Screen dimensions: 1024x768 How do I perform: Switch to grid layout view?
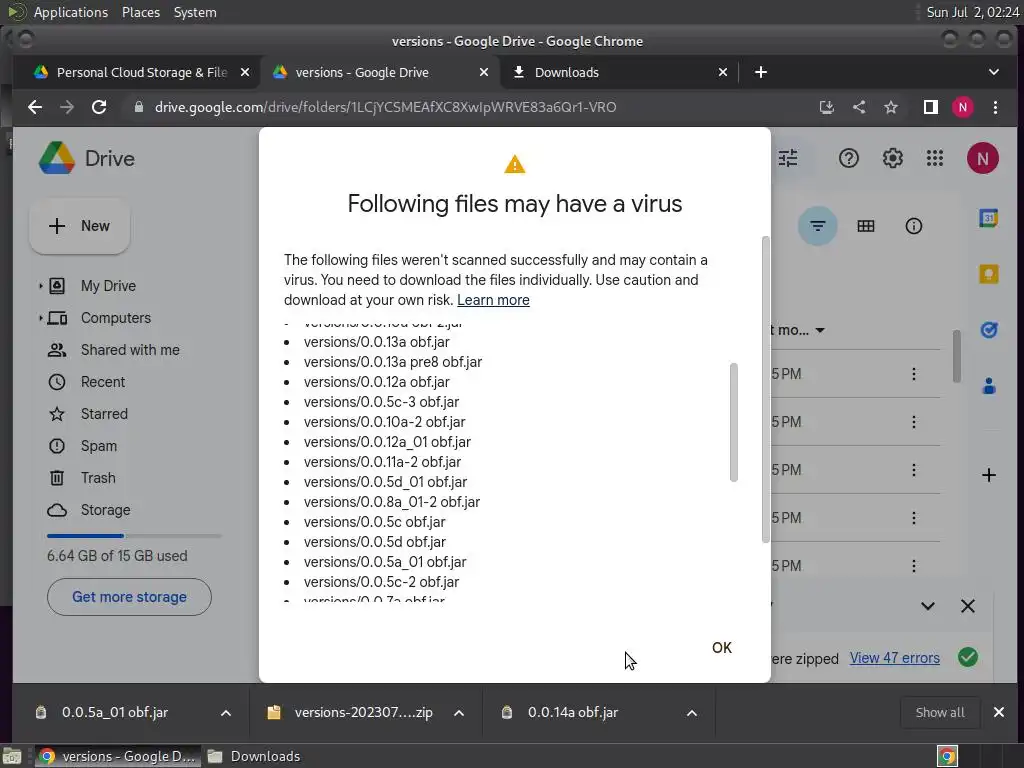click(x=866, y=226)
